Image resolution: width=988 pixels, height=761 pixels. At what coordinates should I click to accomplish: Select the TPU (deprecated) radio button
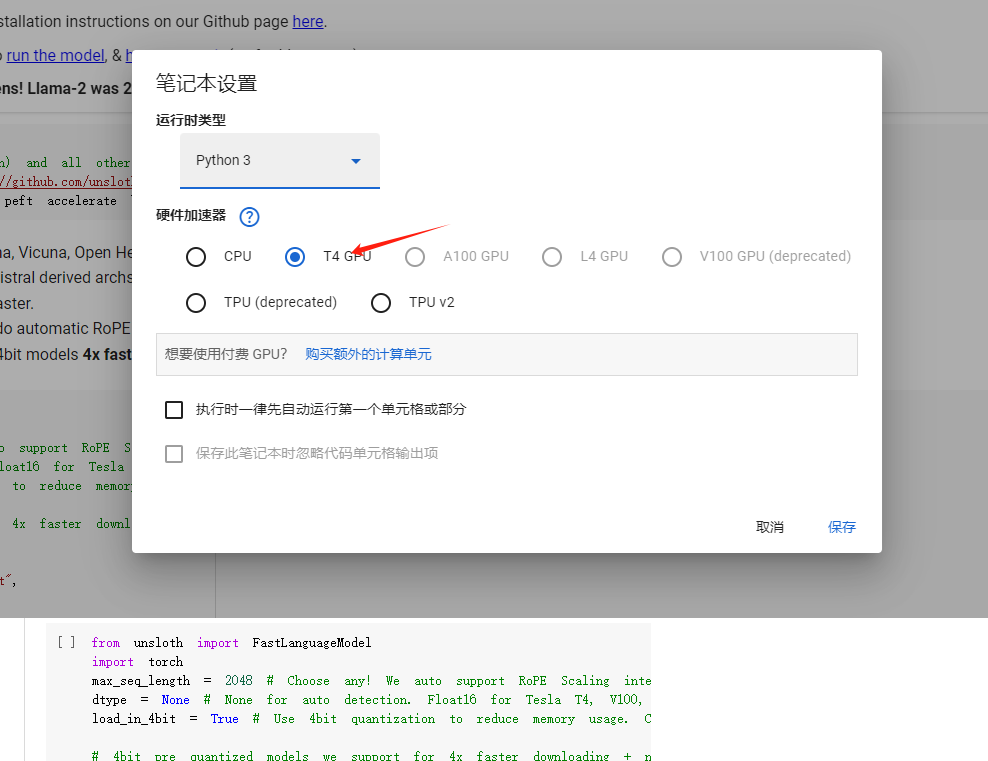[196, 302]
